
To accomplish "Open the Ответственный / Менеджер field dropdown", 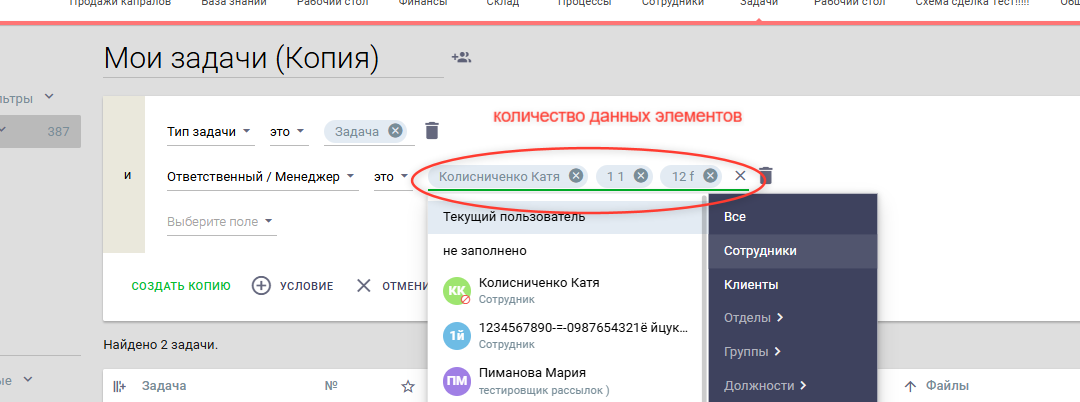I will [260, 176].
